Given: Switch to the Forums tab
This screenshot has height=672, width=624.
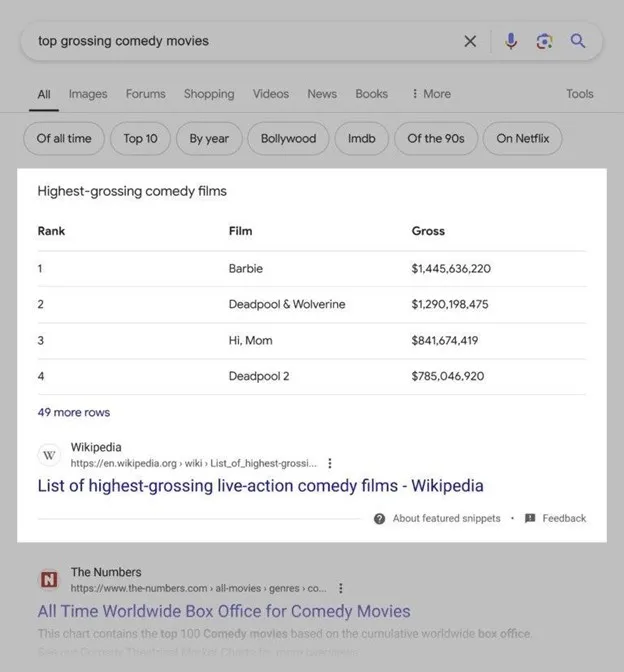Looking at the screenshot, I should coord(145,94).
